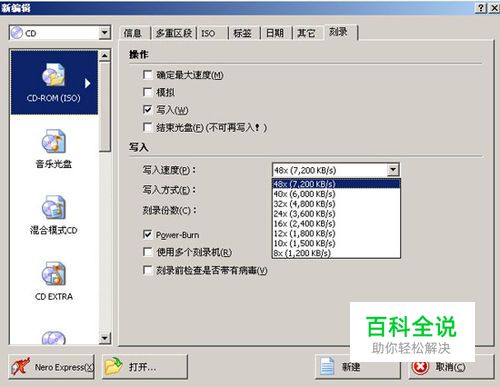Enable the 模拟 simulation checkbox
The height and width of the screenshot is (387, 500).
pos(147,92)
